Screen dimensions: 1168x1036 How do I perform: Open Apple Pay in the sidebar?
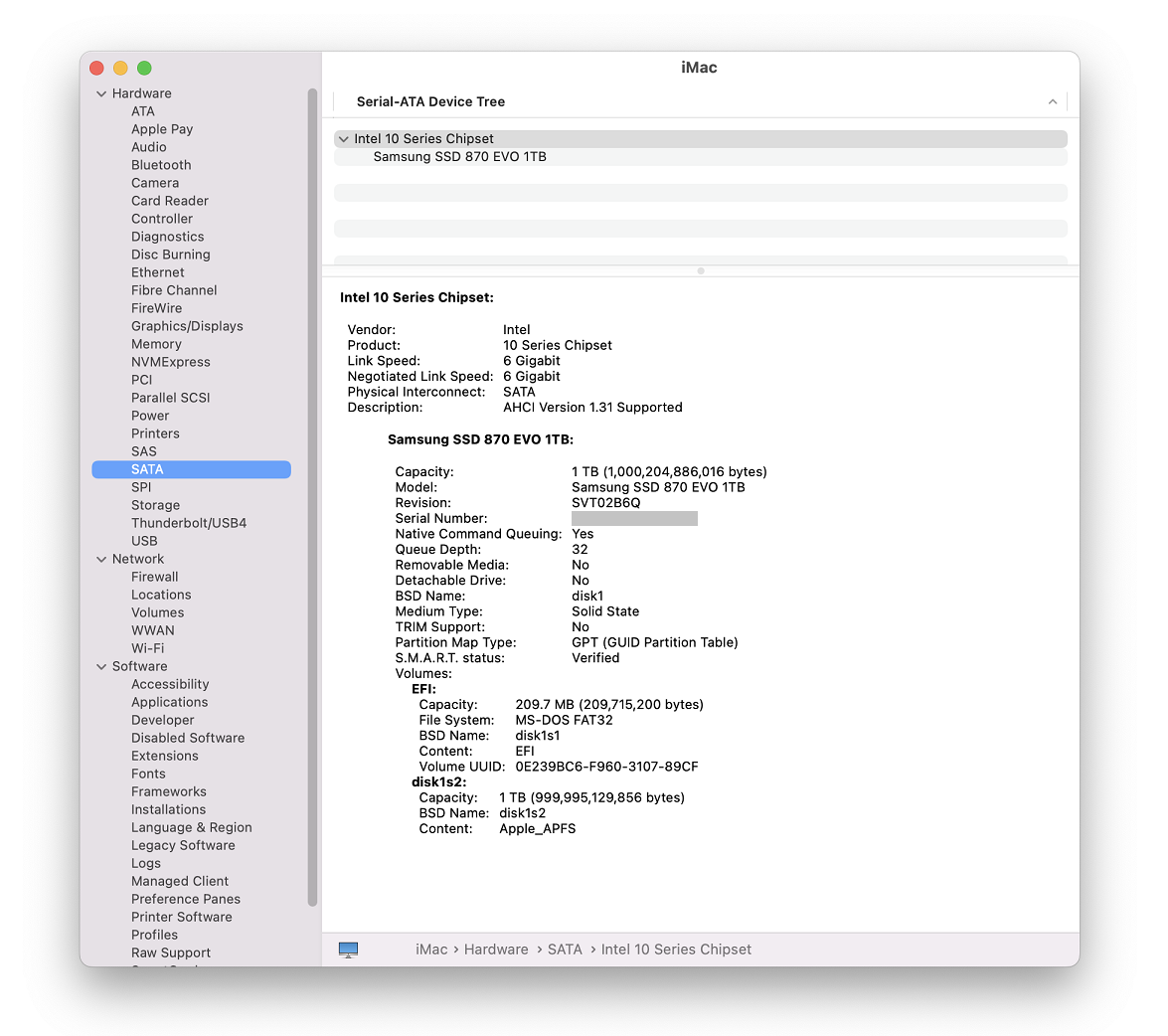coord(162,129)
